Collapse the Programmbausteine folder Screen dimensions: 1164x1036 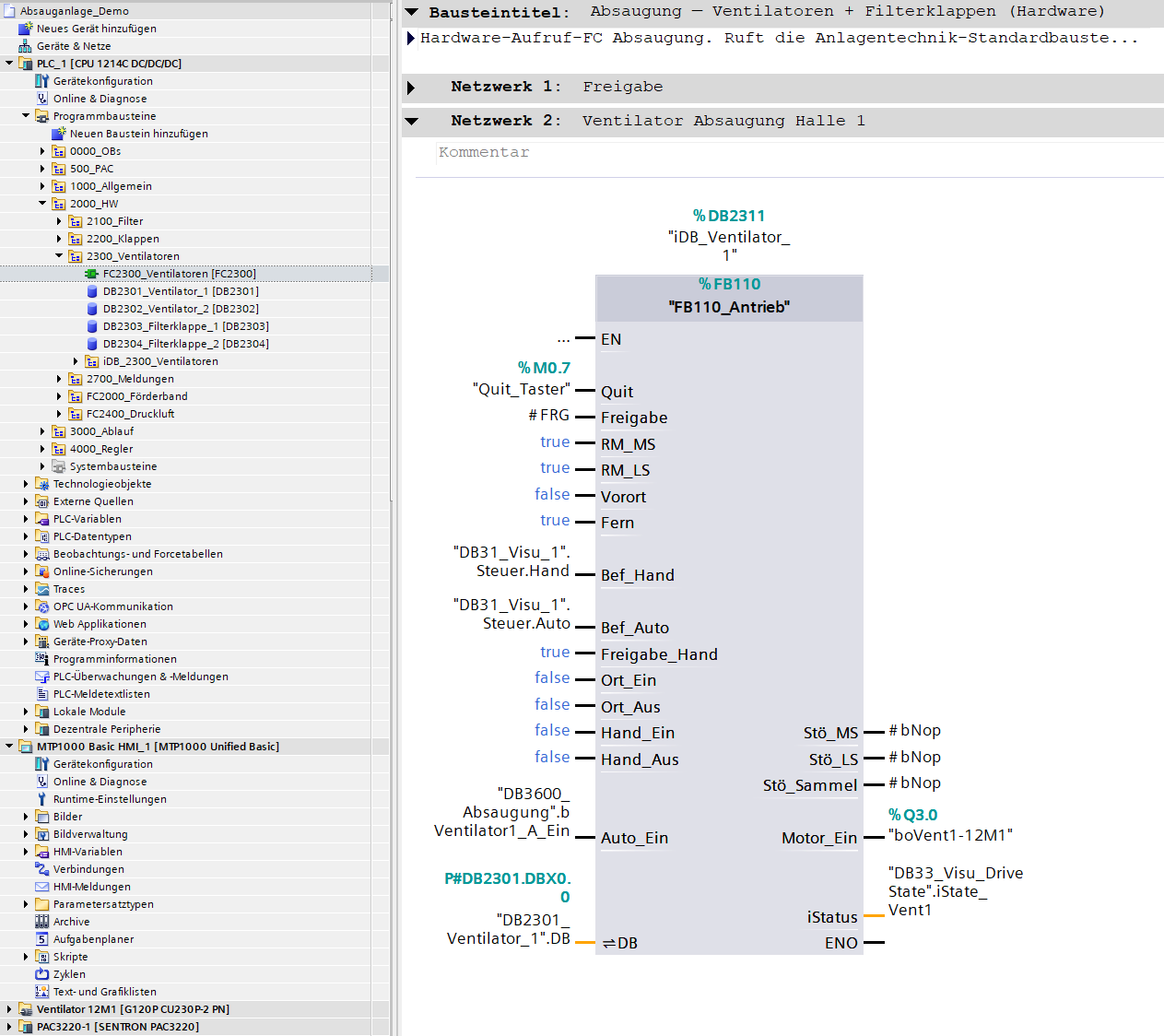pos(26,116)
